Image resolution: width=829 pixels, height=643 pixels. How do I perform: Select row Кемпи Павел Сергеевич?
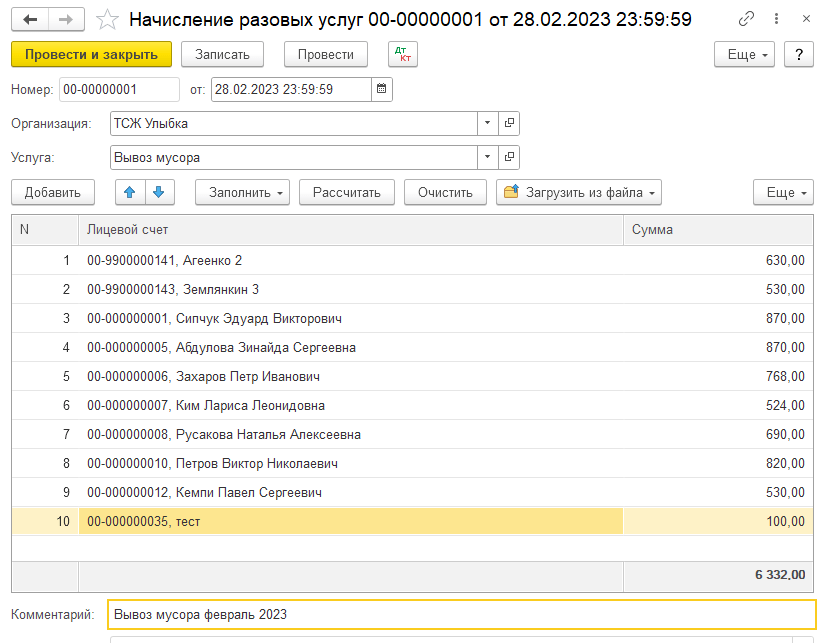click(412, 493)
